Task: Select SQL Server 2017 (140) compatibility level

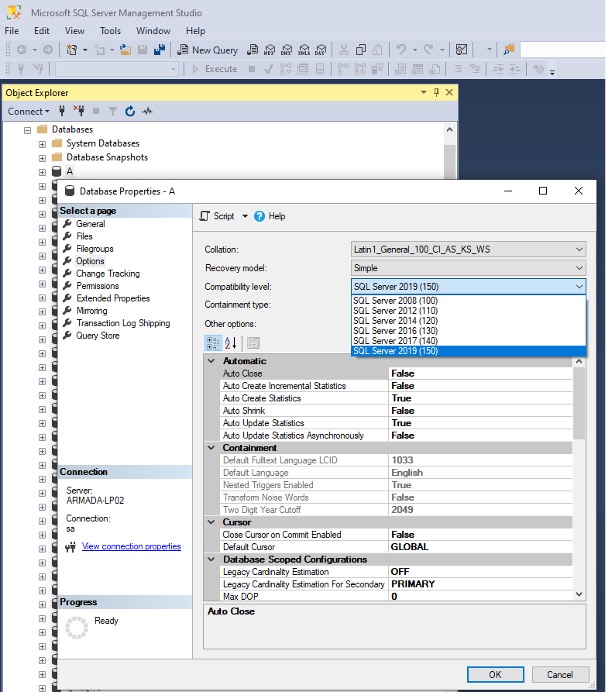Action: (x=468, y=341)
